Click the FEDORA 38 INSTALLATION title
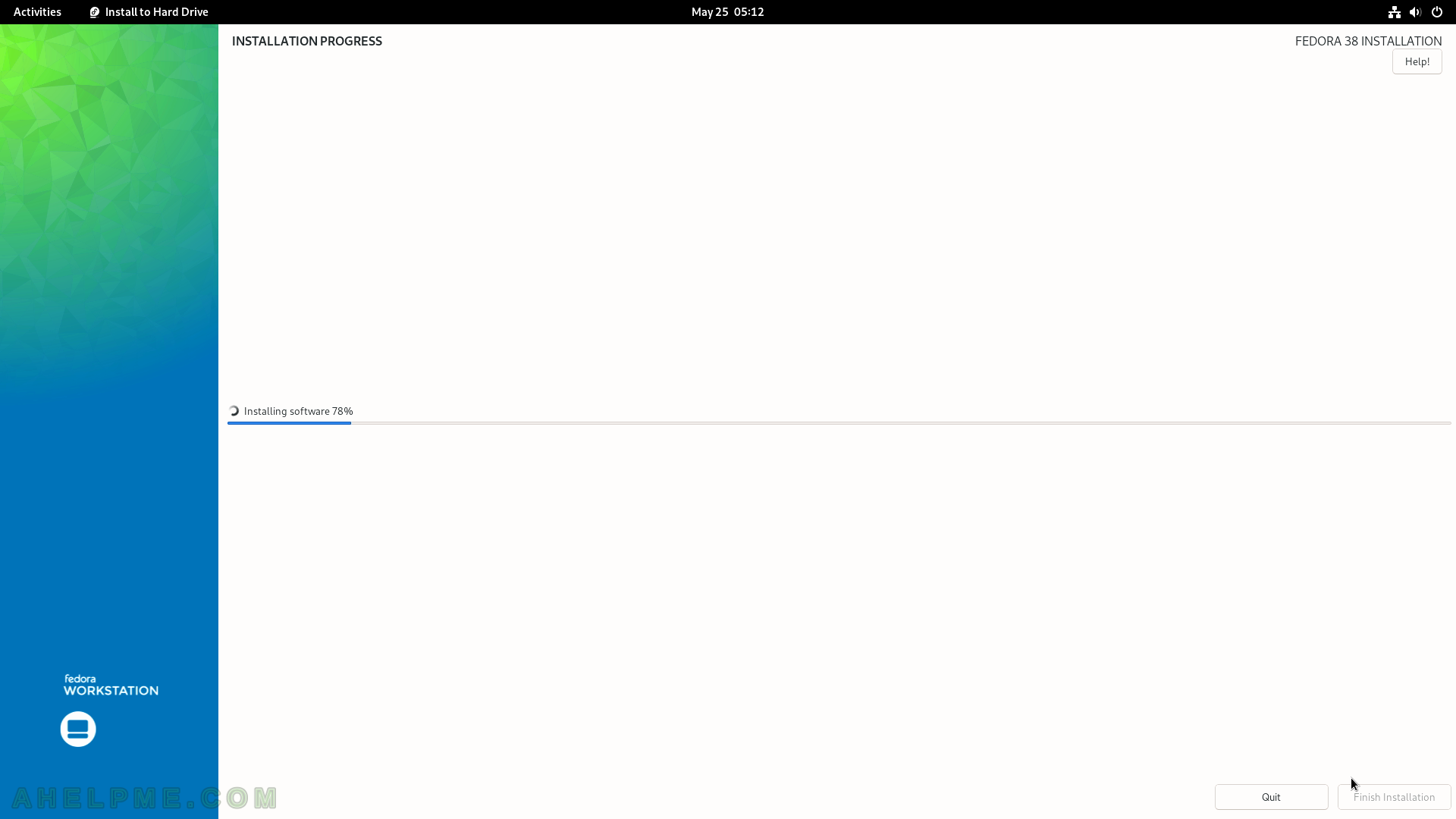The height and width of the screenshot is (819, 1456). tap(1368, 41)
